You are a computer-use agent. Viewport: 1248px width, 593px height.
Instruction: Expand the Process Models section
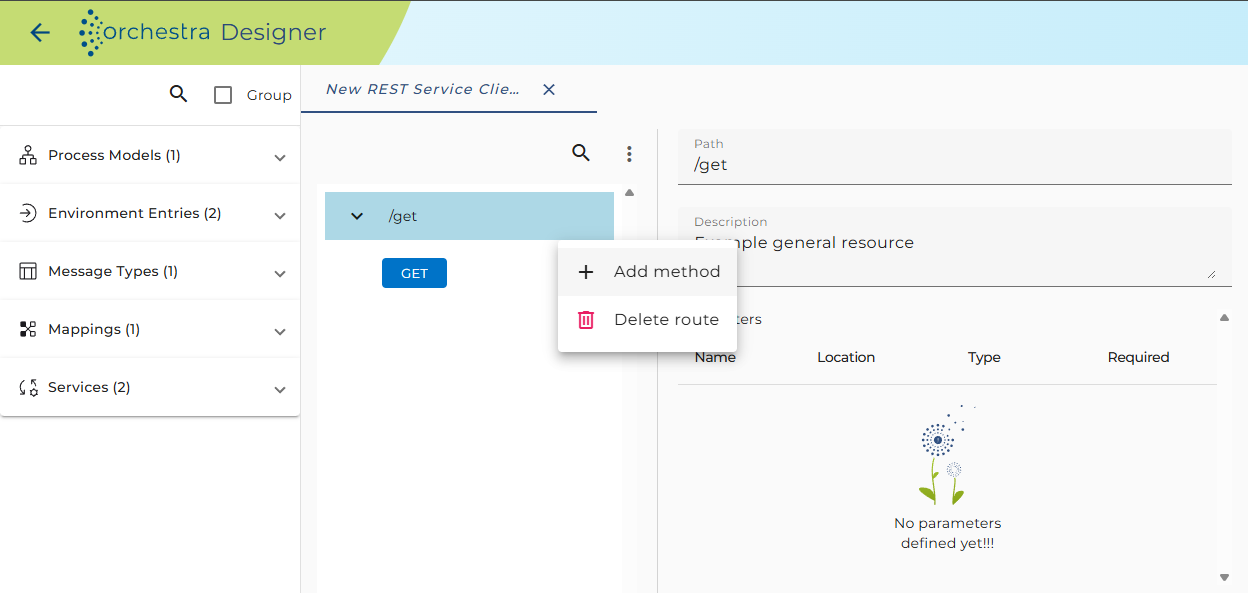click(x=280, y=157)
